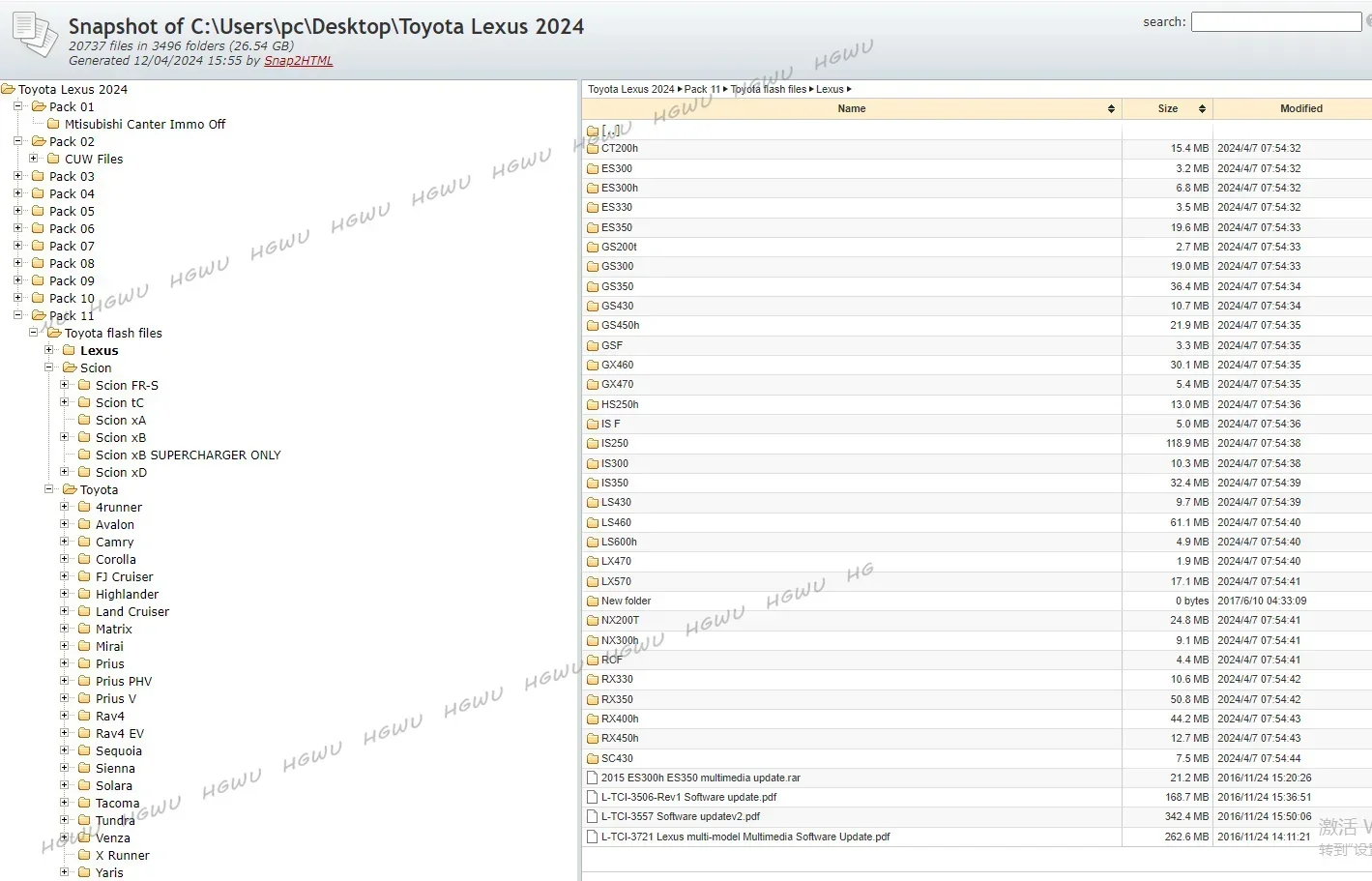Open L-TCI-3557 Software updatev2.pdf file name
This screenshot has height=881, width=1372.
(681, 816)
